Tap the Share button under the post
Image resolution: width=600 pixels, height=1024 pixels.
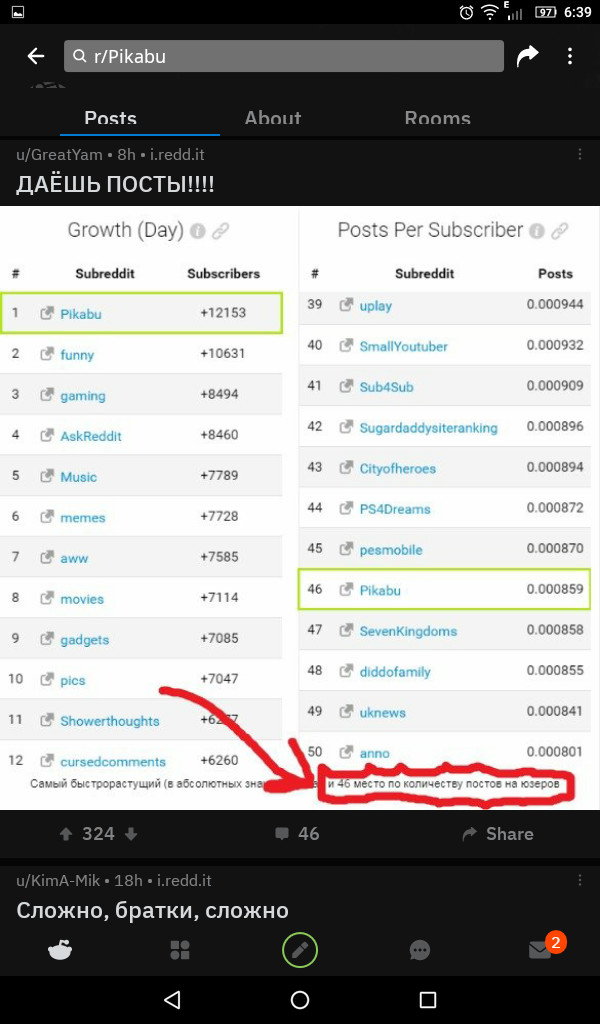pos(497,834)
